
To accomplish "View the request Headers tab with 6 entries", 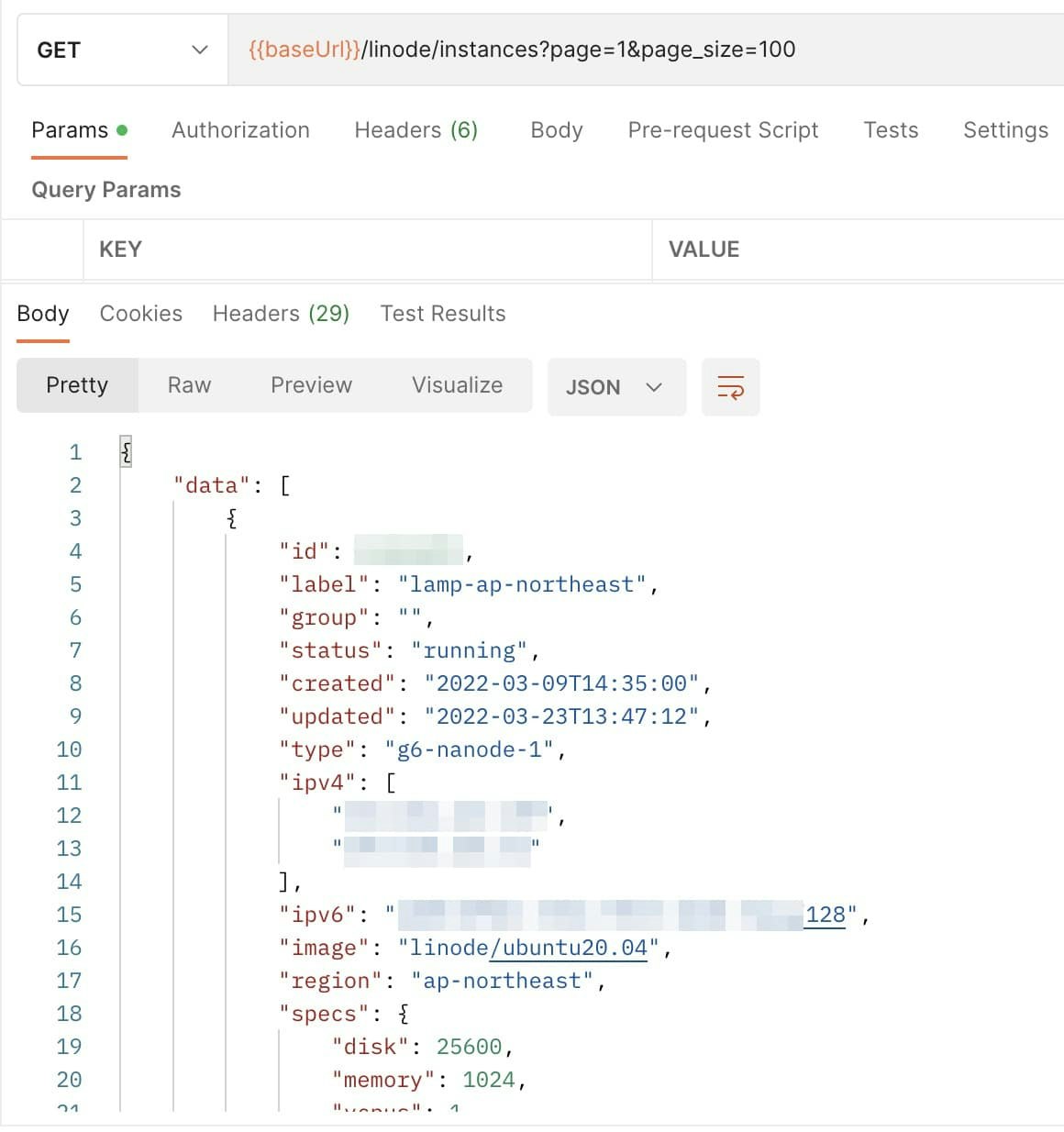I will [x=416, y=129].
